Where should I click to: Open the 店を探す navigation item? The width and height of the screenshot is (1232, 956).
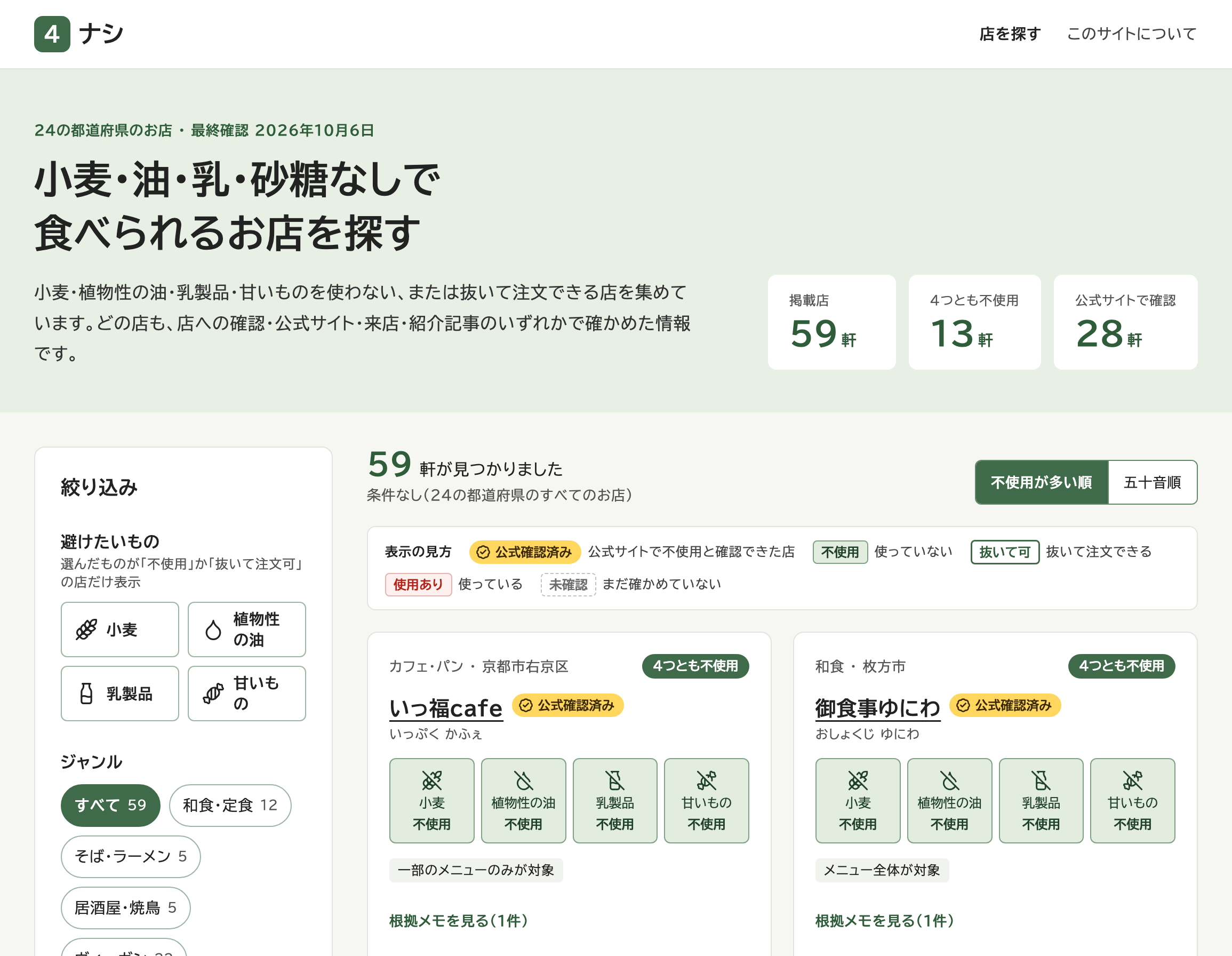[1010, 34]
